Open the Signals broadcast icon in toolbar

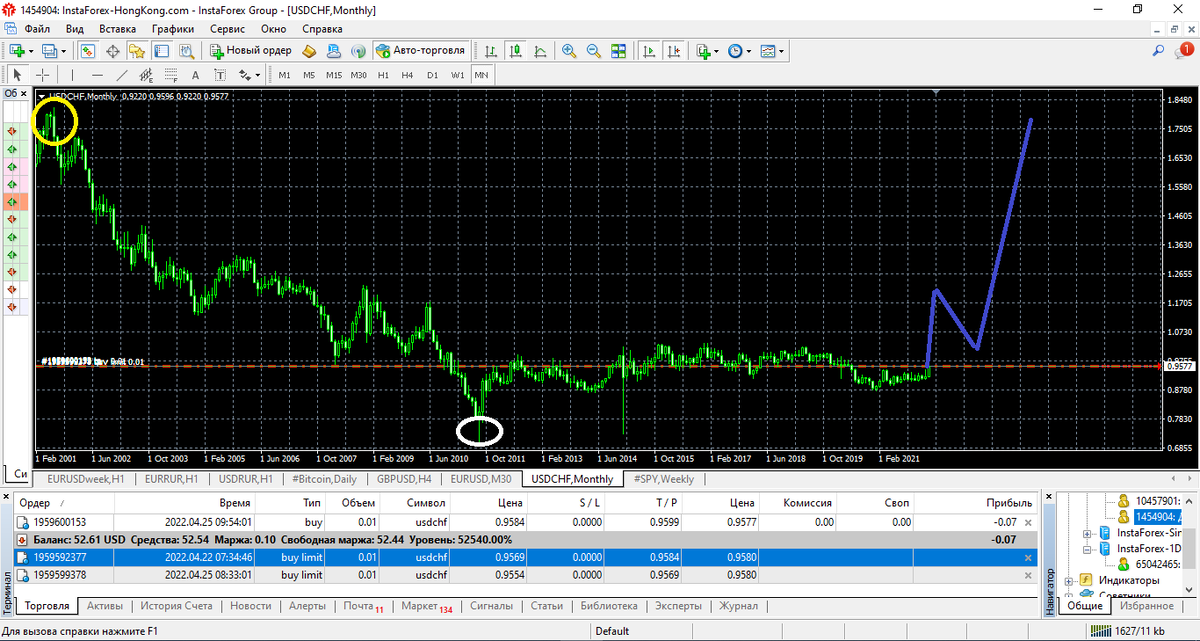[358, 50]
